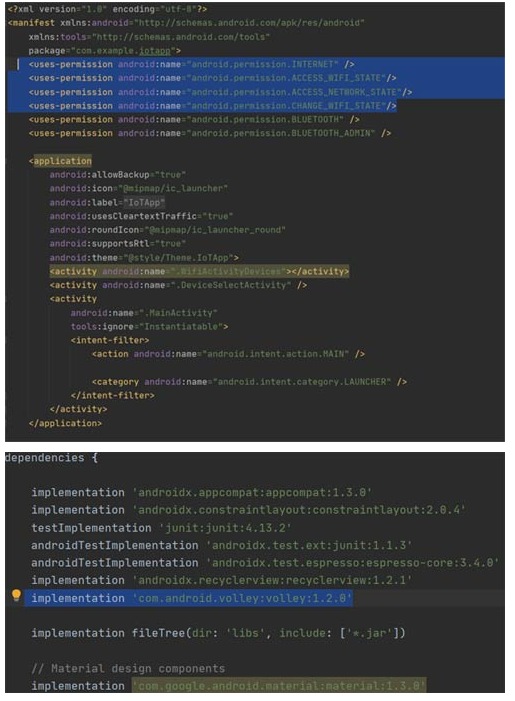515x701 pixels.
Task: Click the dependencies opening brace line
Action: tap(51, 458)
